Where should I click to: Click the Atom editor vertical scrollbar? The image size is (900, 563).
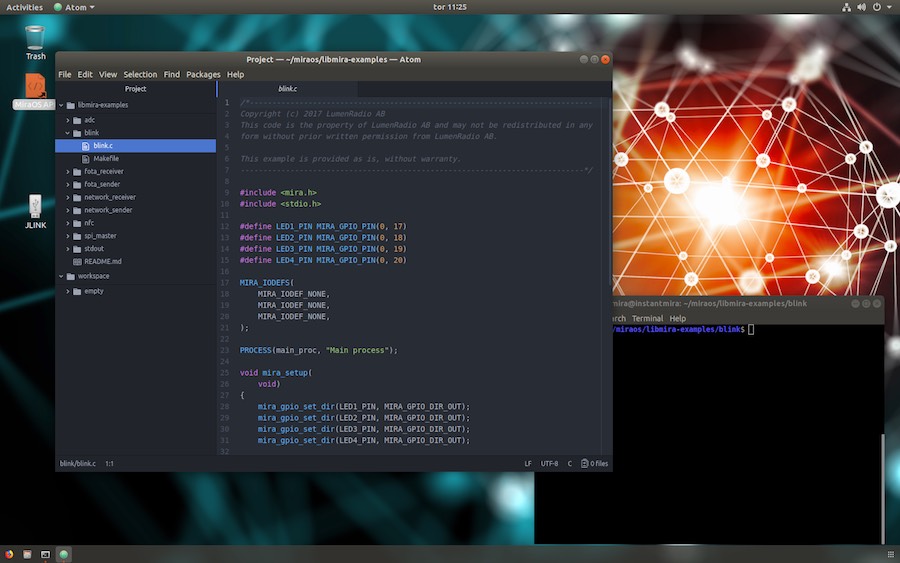click(610, 192)
